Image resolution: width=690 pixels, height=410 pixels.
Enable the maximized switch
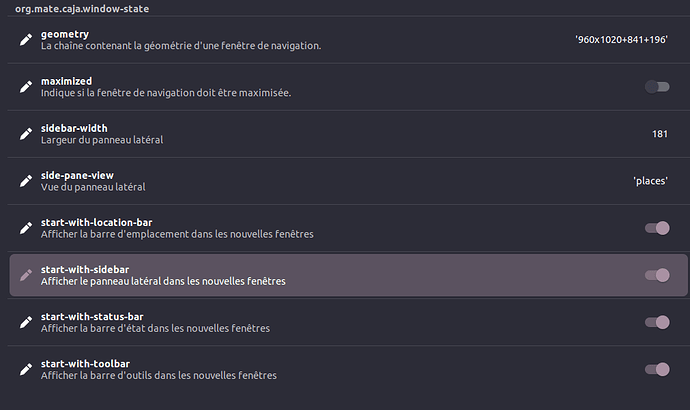click(657, 87)
